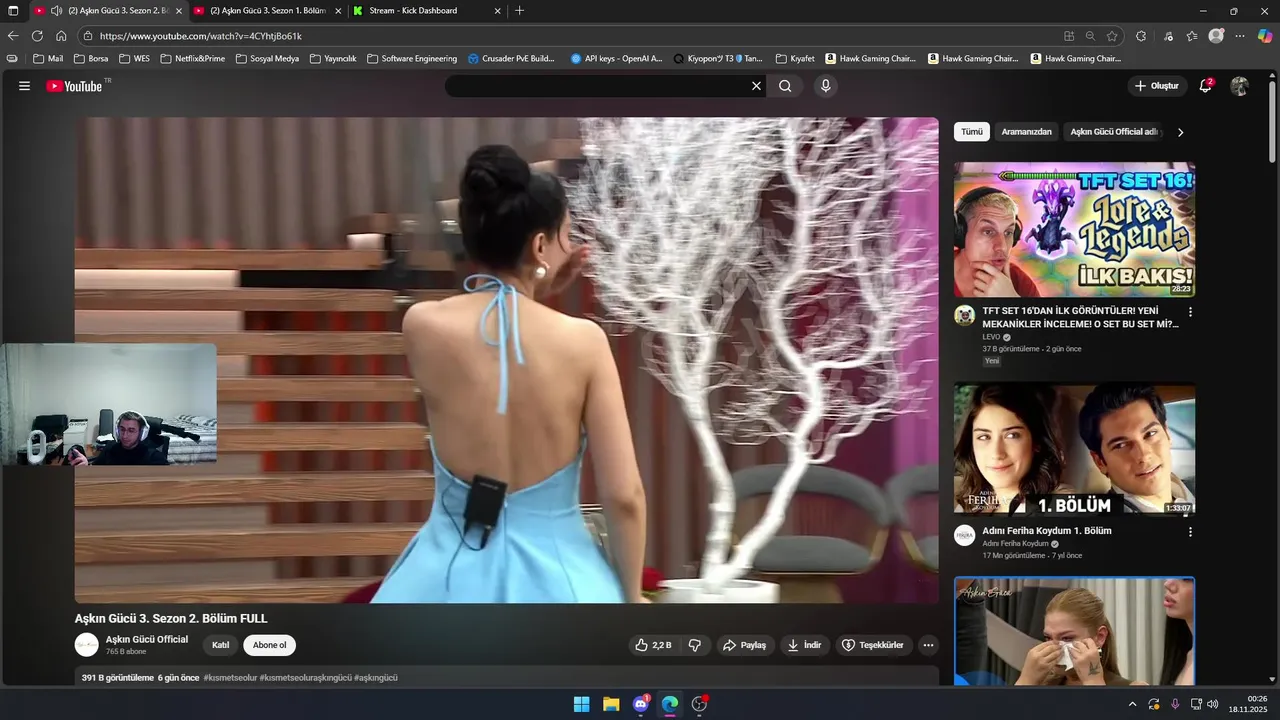This screenshot has height=720, width=1280.
Task: Open a new browser tab
Action: (519, 11)
